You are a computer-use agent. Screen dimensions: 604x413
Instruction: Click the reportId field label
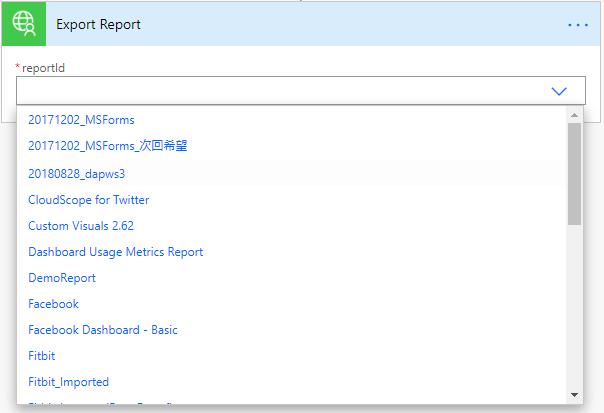tap(43, 68)
